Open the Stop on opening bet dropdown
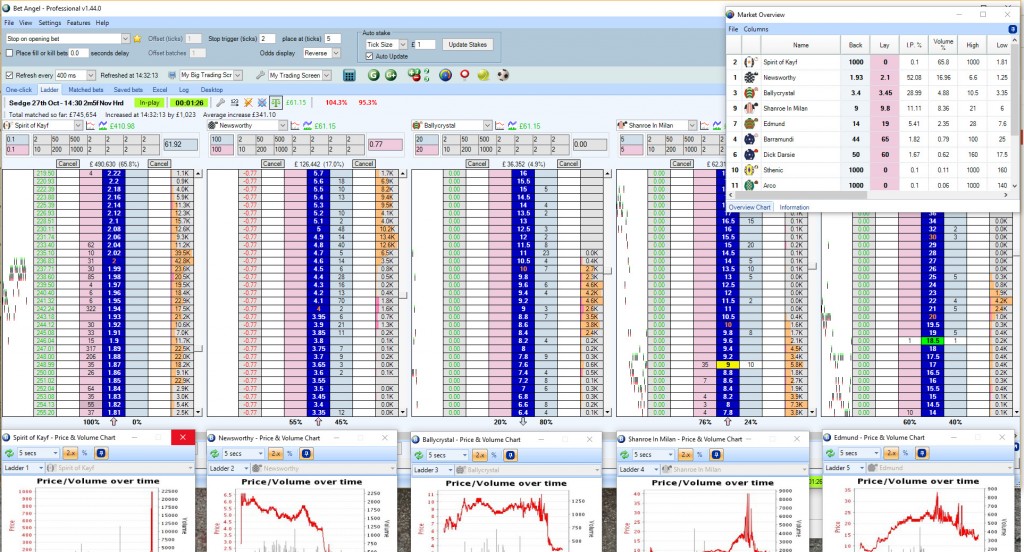Image resolution: width=1024 pixels, height=552 pixels. 125,39
